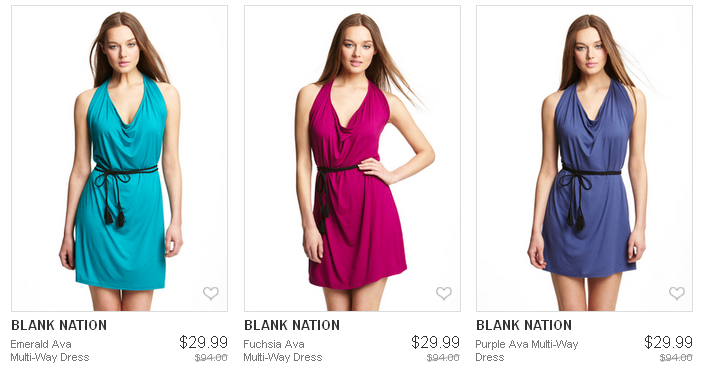This screenshot has height=367, width=706.
Task: Click Blank Nation brand above Fuchsia Ava
Action: [292, 325]
